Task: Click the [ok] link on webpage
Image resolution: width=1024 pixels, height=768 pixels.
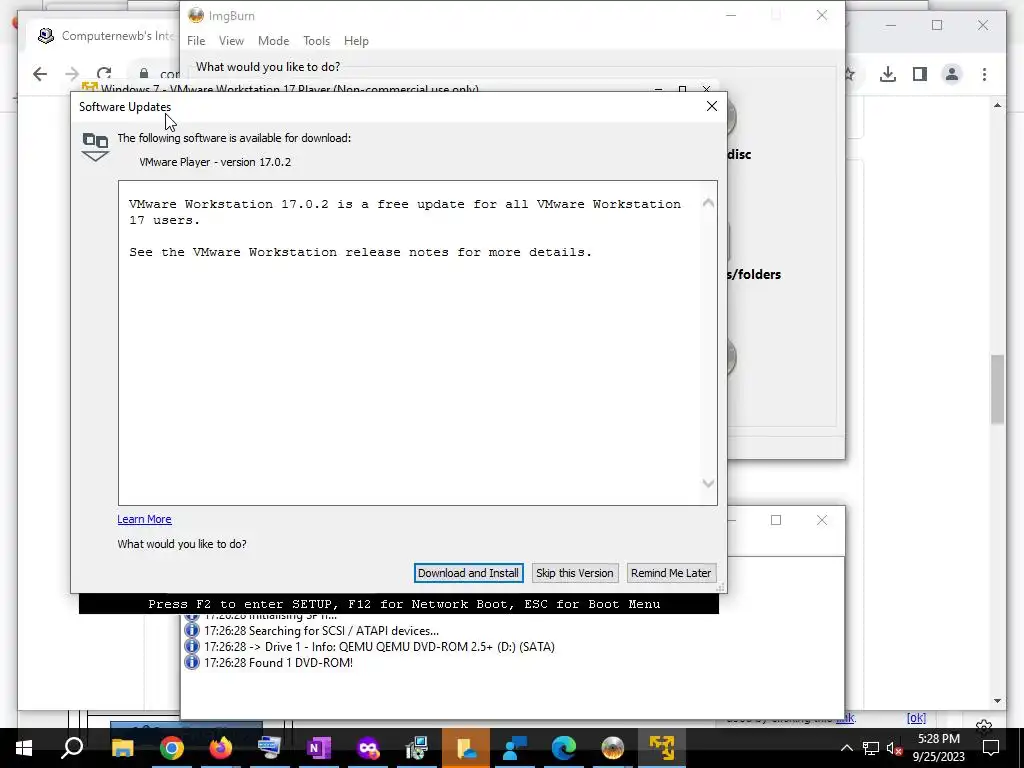Action: (x=916, y=718)
